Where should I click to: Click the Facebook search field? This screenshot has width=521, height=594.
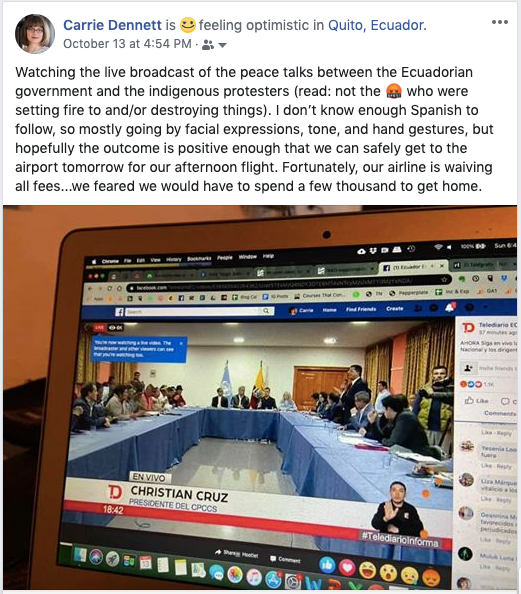(x=199, y=311)
